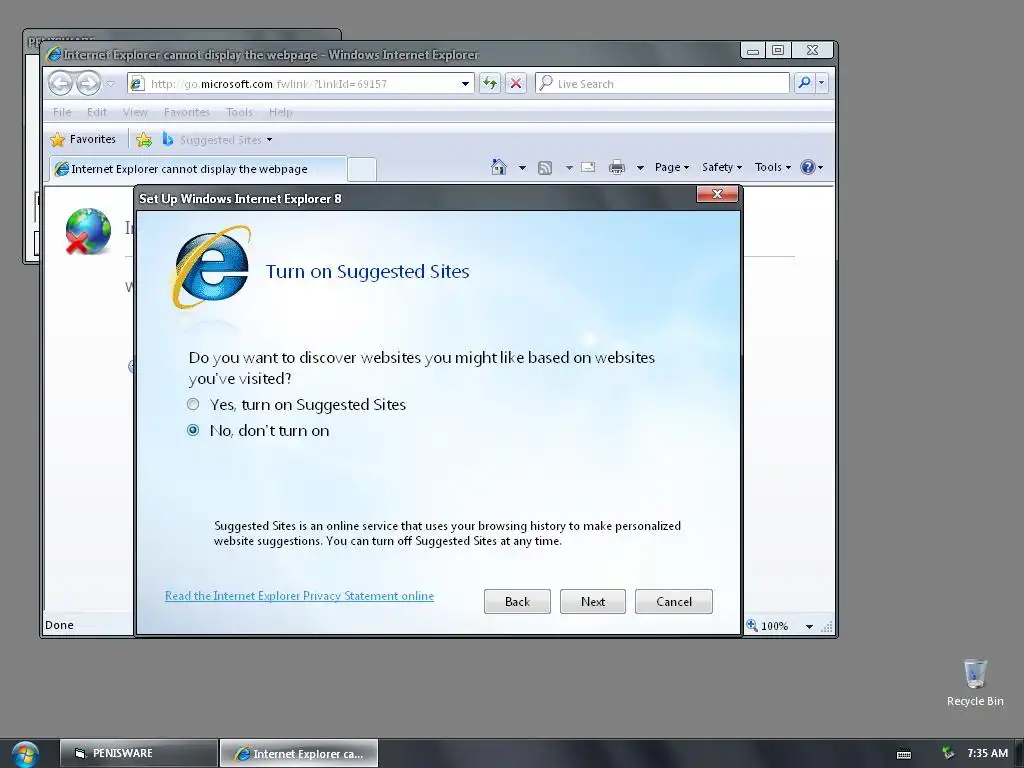Image resolution: width=1024 pixels, height=768 pixels.
Task: Click the 'Turn on Suggested Sites' heading
Action: pyautogui.click(x=367, y=272)
